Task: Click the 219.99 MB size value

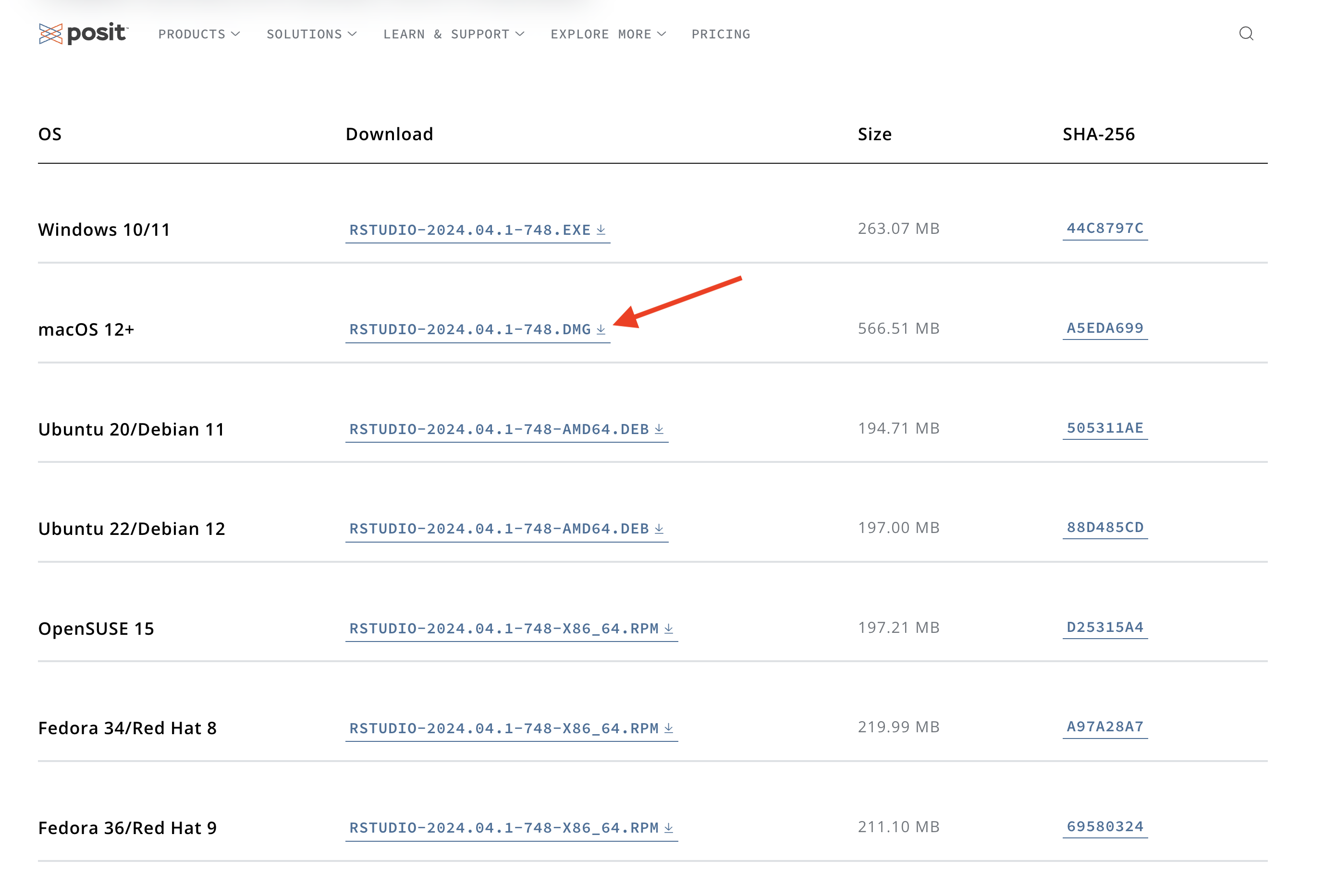Action: pyautogui.click(x=898, y=726)
